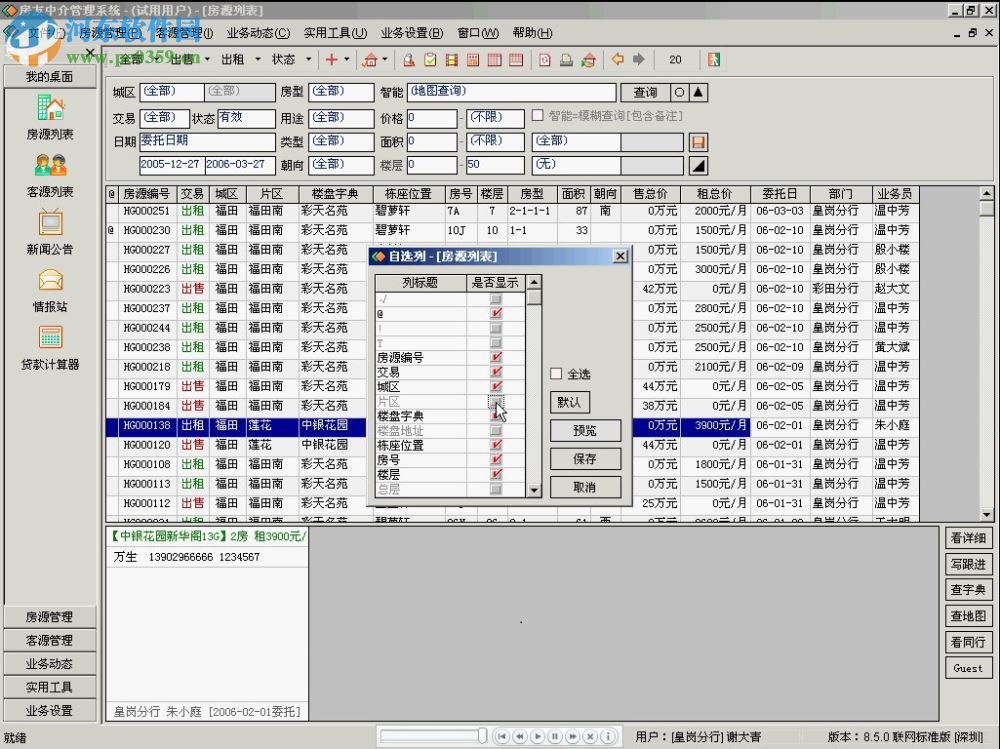The width and height of the screenshot is (1000, 749).
Task: Click the pause button in playback bar
Action: click(554, 737)
